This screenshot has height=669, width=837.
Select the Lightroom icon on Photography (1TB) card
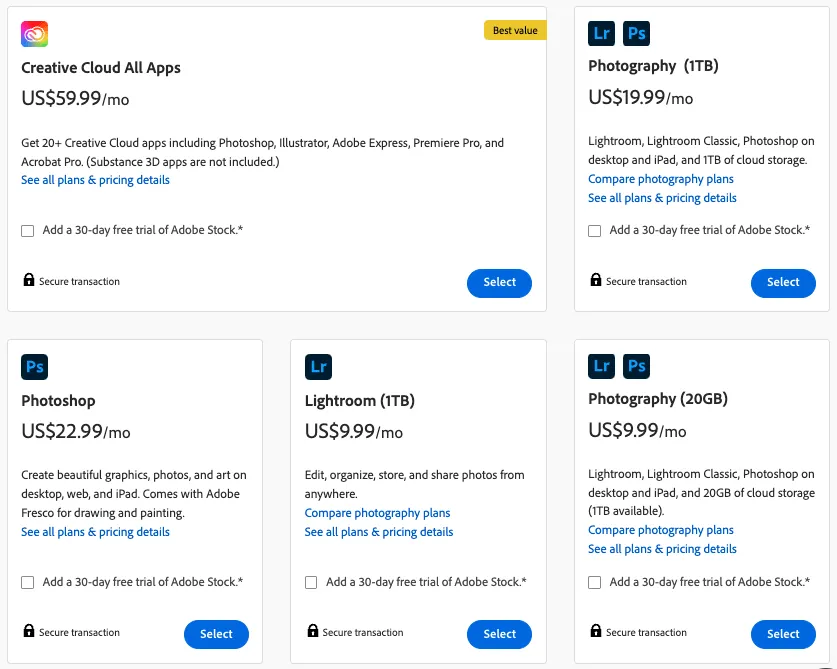(601, 33)
